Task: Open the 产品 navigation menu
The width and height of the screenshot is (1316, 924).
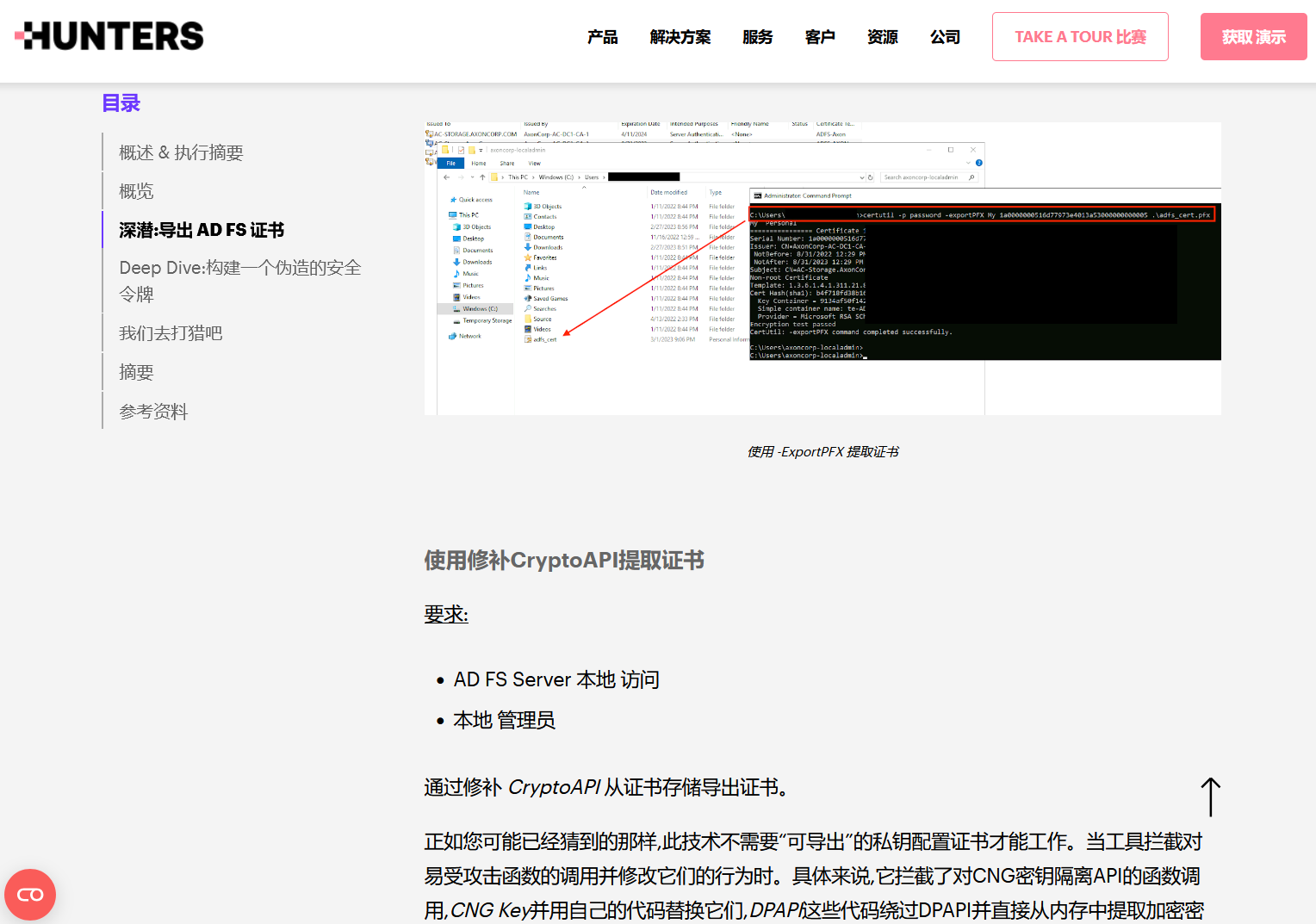Action: [602, 37]
